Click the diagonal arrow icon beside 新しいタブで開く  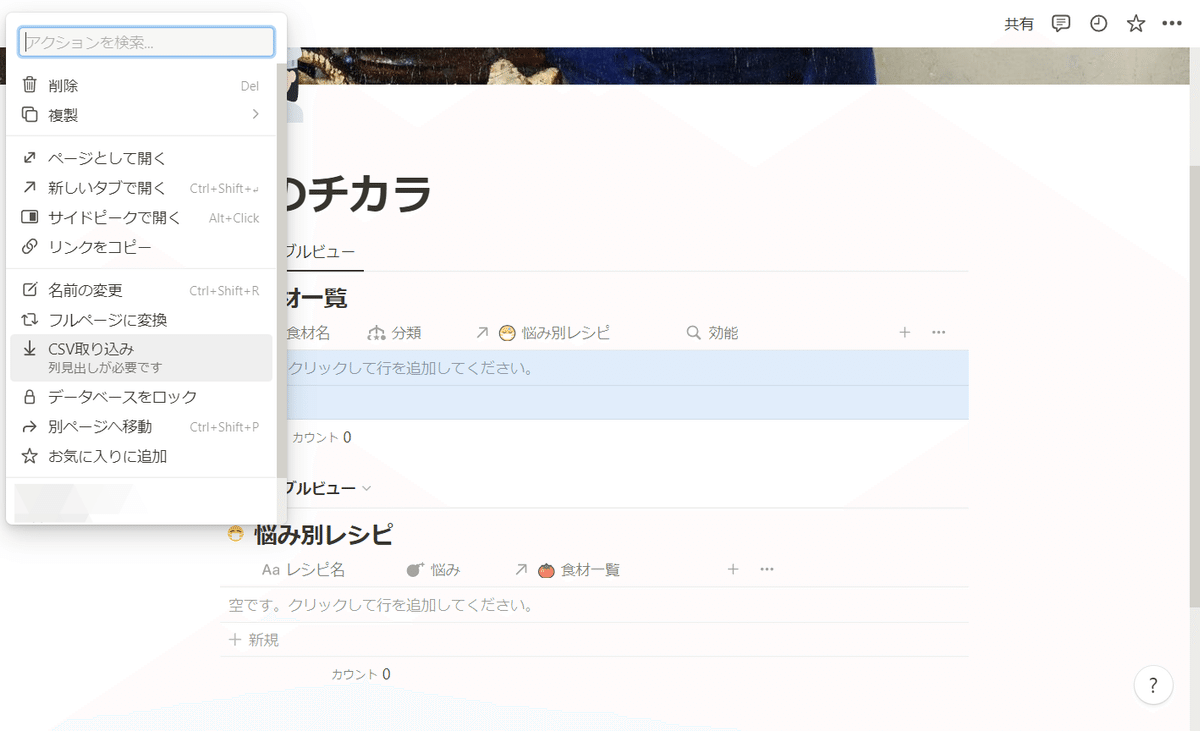point(30,188)
